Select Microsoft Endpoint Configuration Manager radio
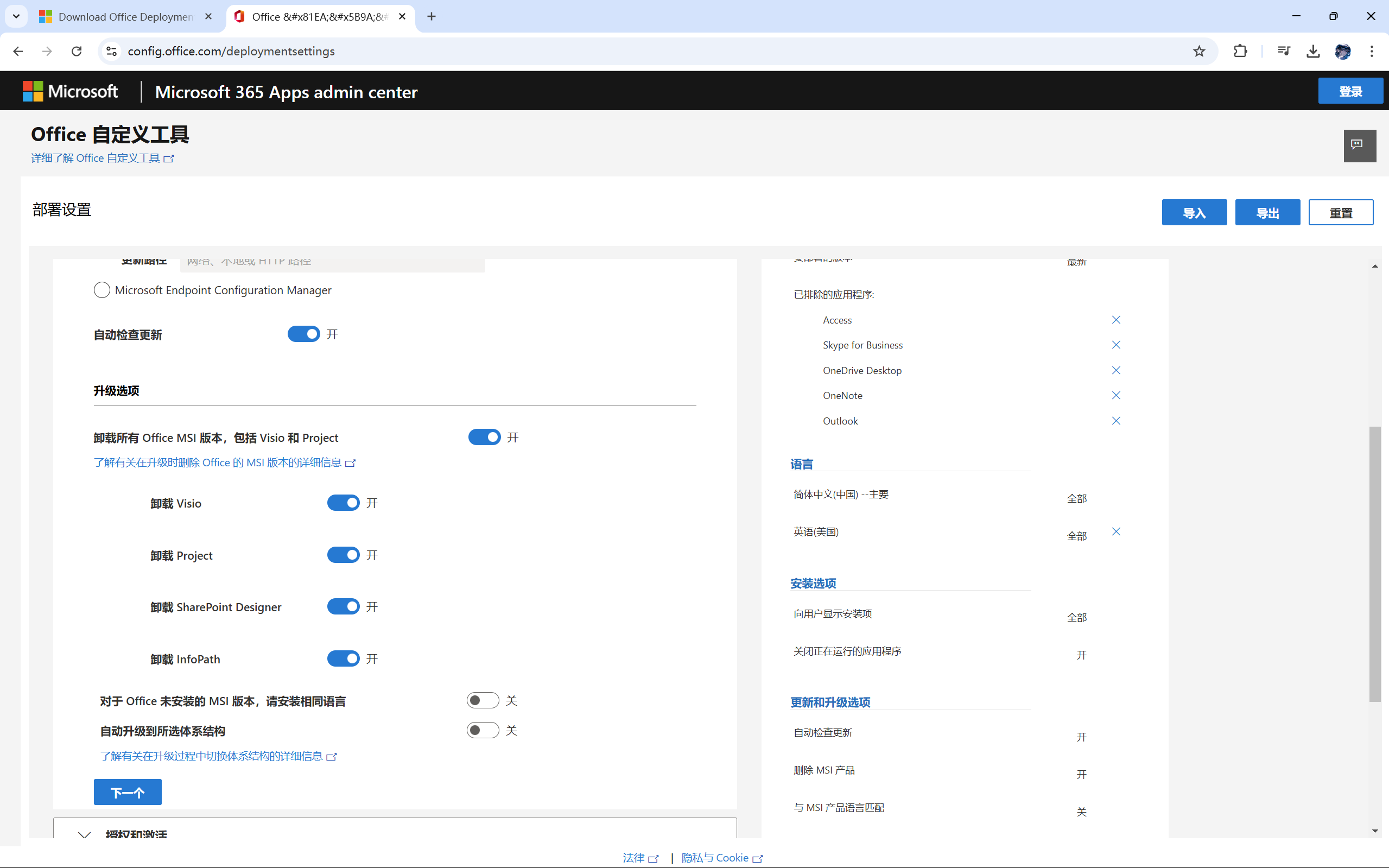This screenshot has width=1389, height=868. pos(102,290)
